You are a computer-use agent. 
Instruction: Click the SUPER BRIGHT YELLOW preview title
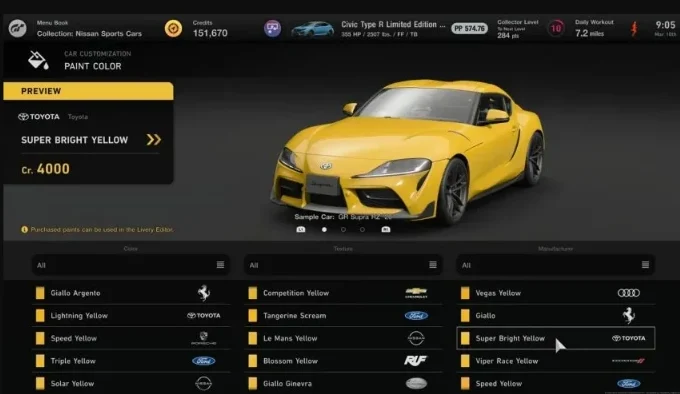click(x=75, y=140)
